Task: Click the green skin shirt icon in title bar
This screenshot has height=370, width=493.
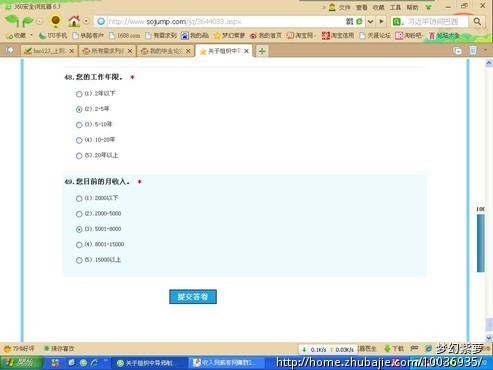Action: tap(428, 7)
